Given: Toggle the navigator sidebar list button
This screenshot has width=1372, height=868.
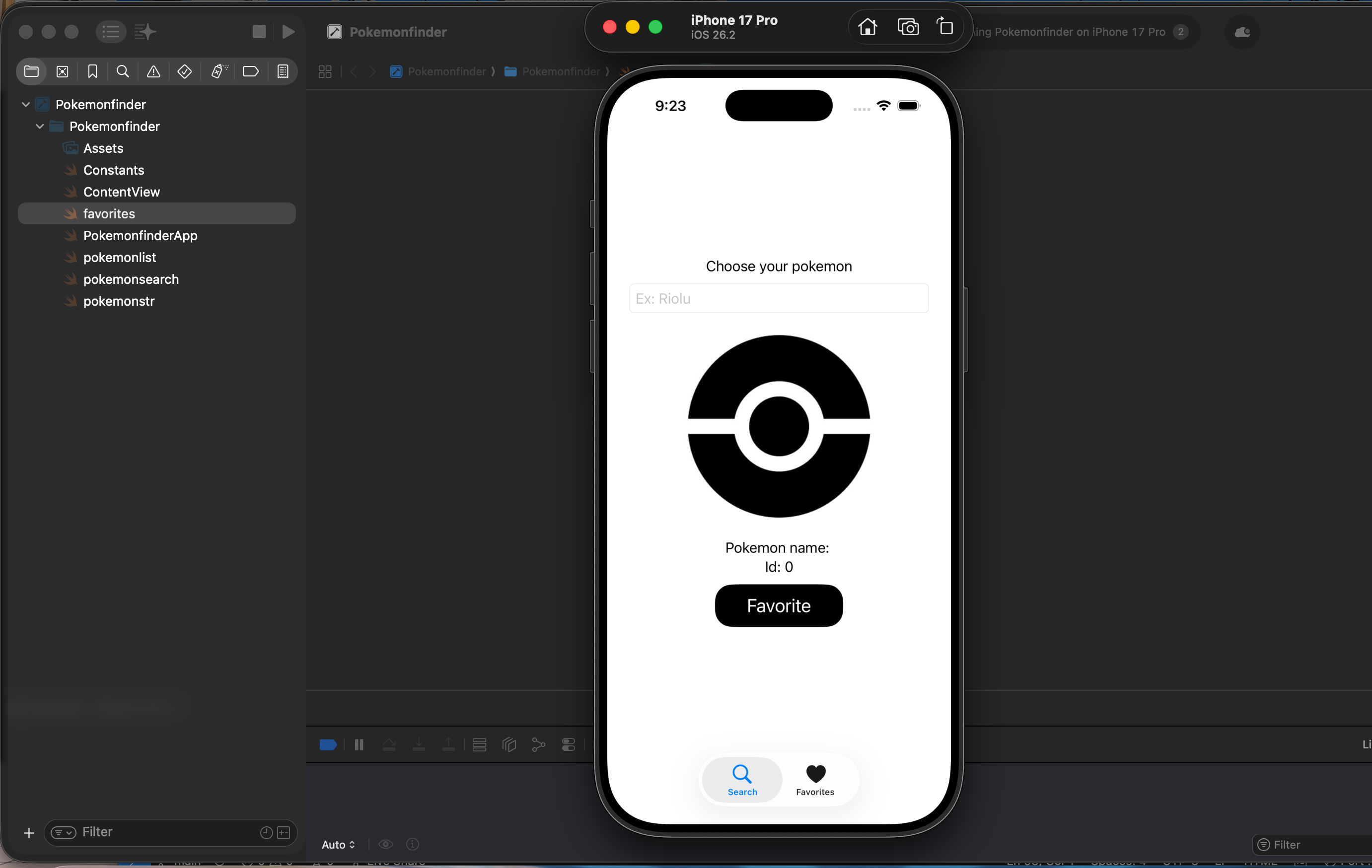Looking at the screenshot, I should [111, 31].
